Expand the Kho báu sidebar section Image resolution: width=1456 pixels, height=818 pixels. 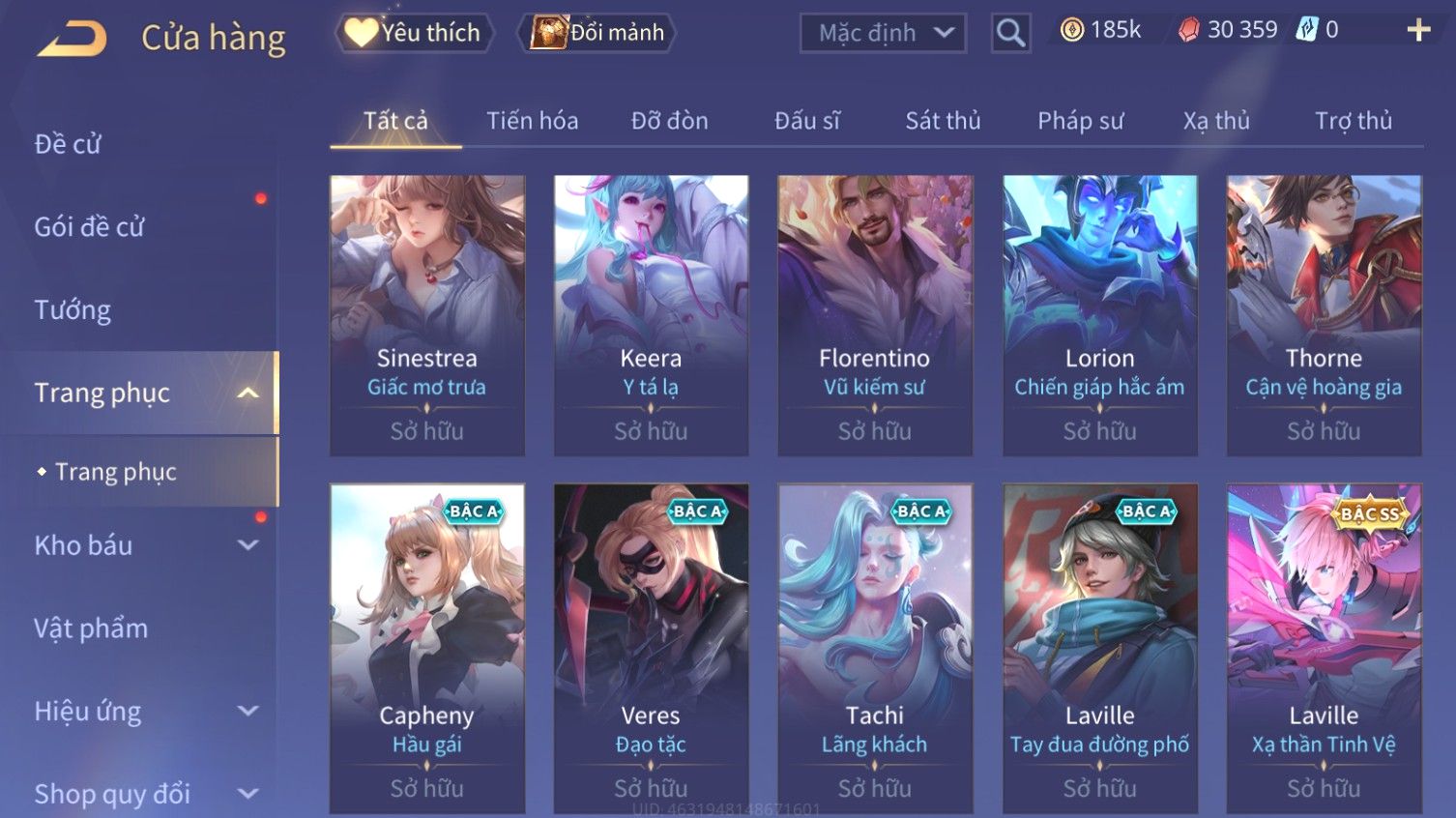point(248,545)
